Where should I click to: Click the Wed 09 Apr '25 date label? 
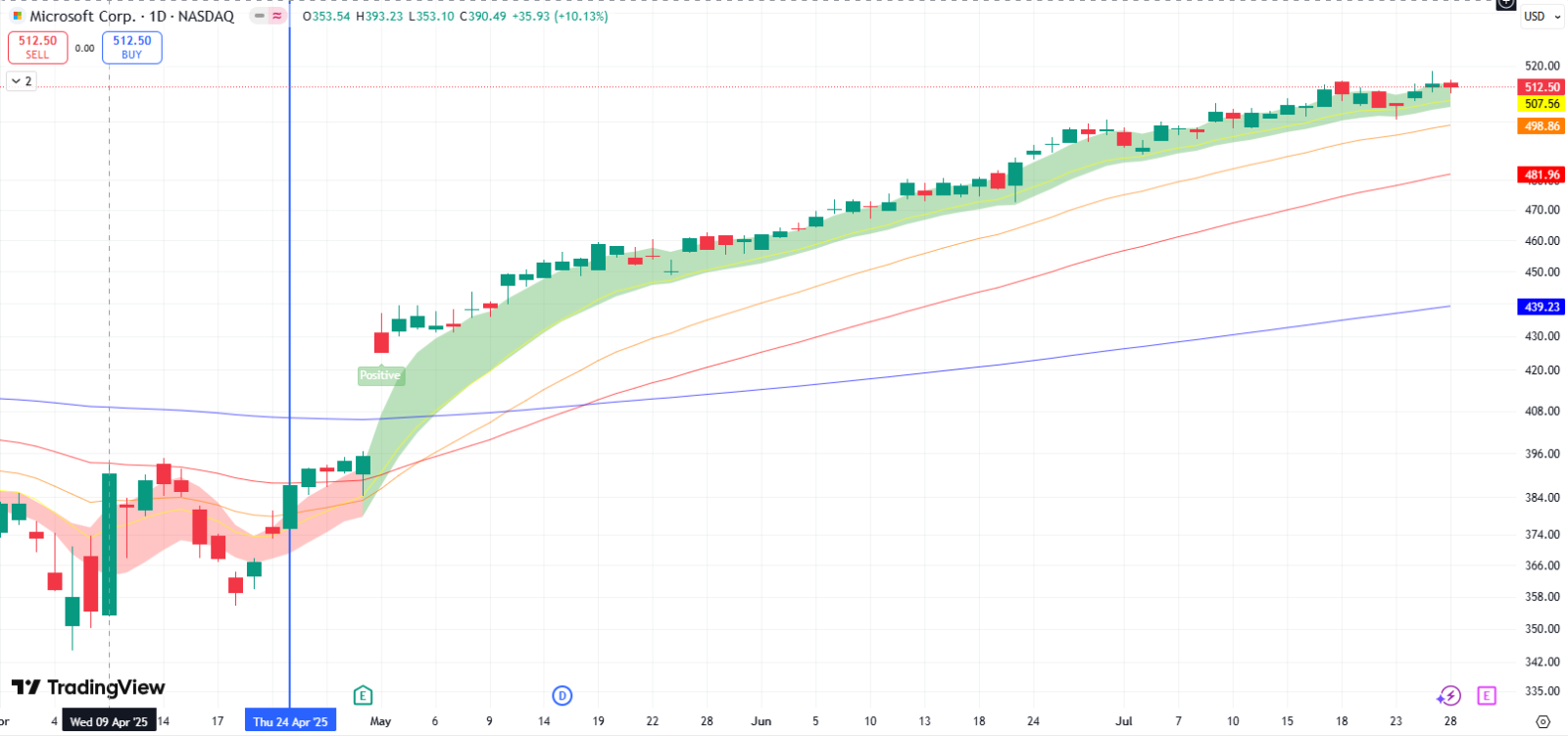coord(109,721)
